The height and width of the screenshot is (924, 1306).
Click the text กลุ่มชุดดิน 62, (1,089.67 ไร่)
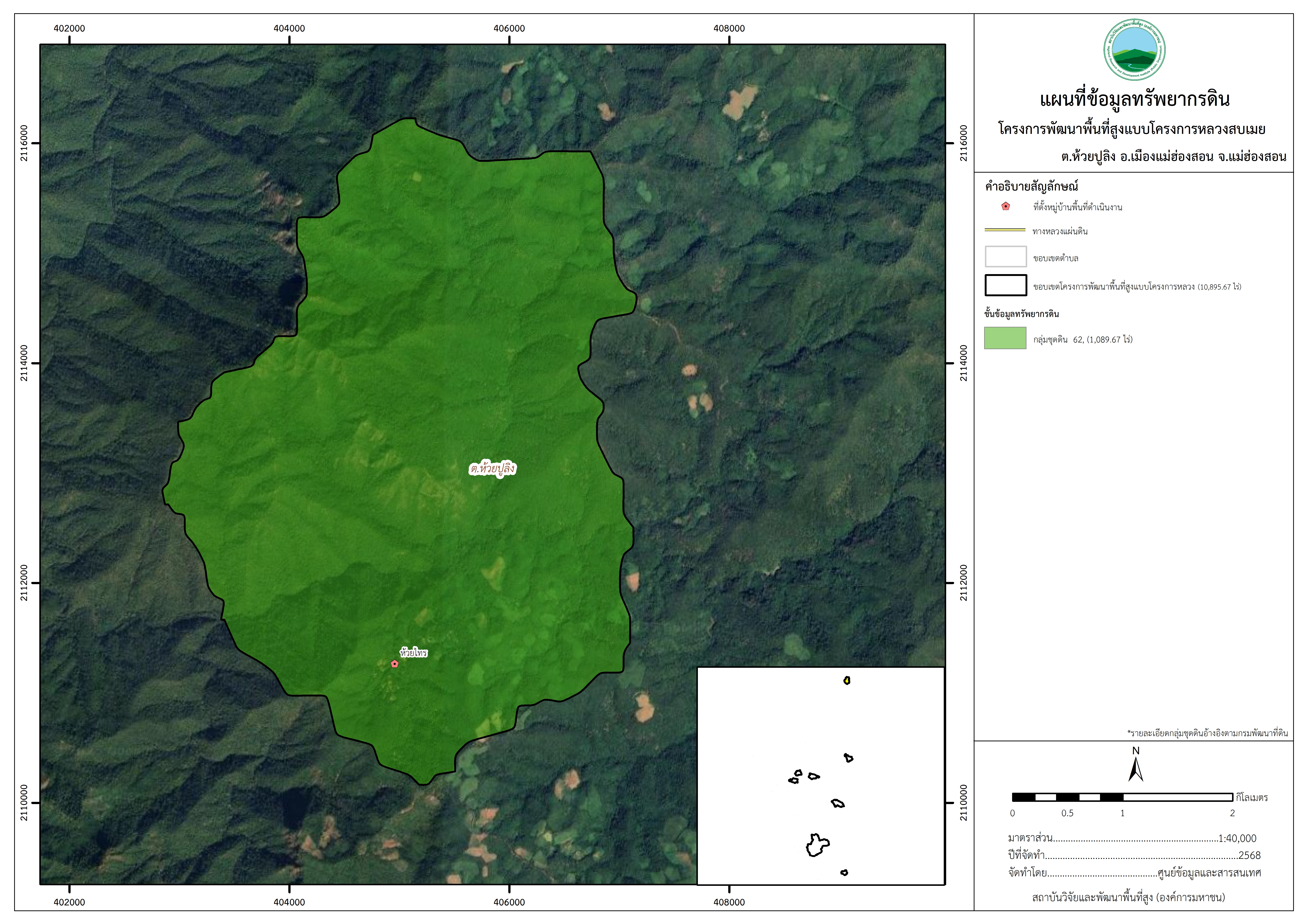click(x=1083, y=340)
